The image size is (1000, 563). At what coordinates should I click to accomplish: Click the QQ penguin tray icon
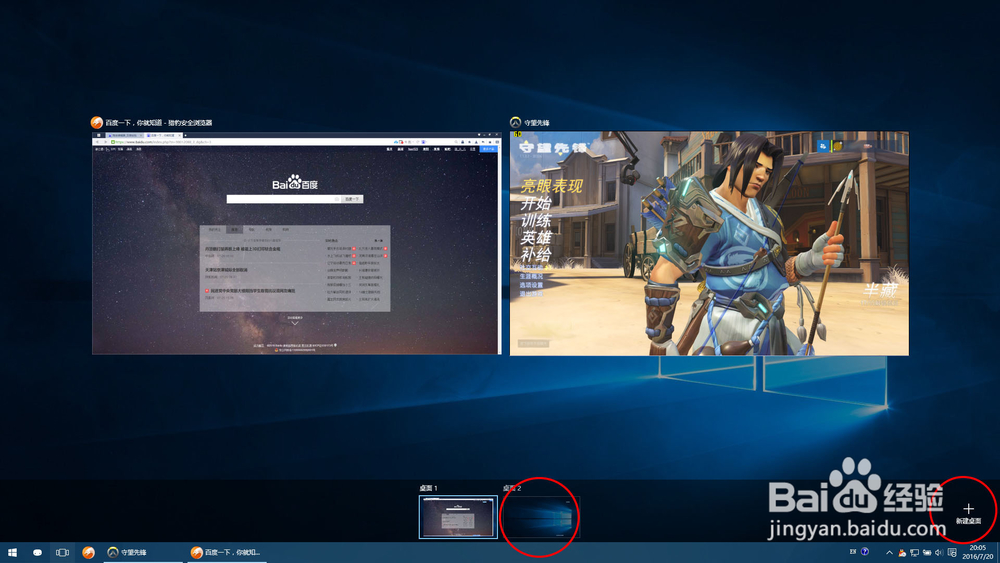901,552
